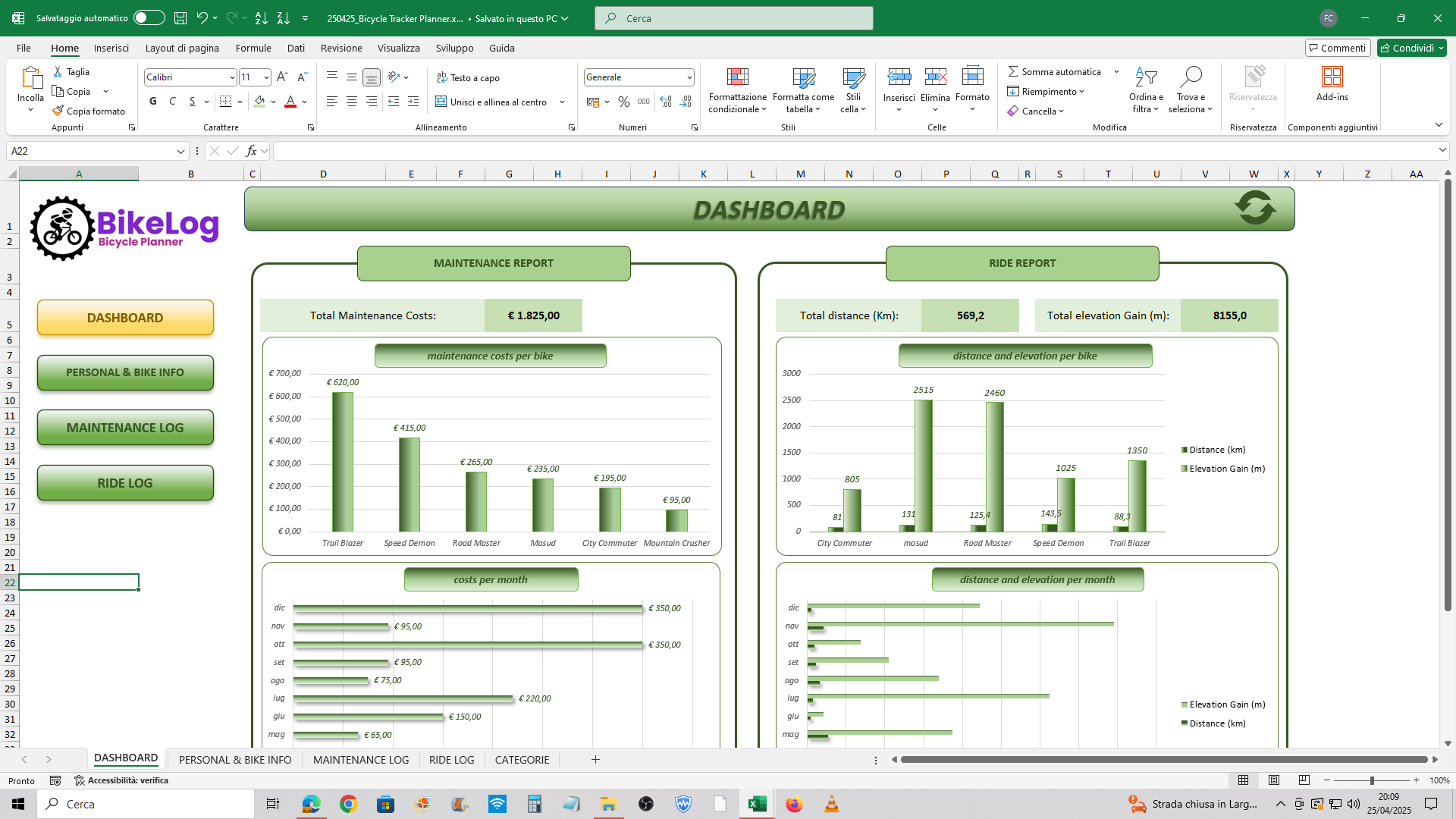
Task: Sort descending from quick access toolbar
Action: (x=284, y=18)
